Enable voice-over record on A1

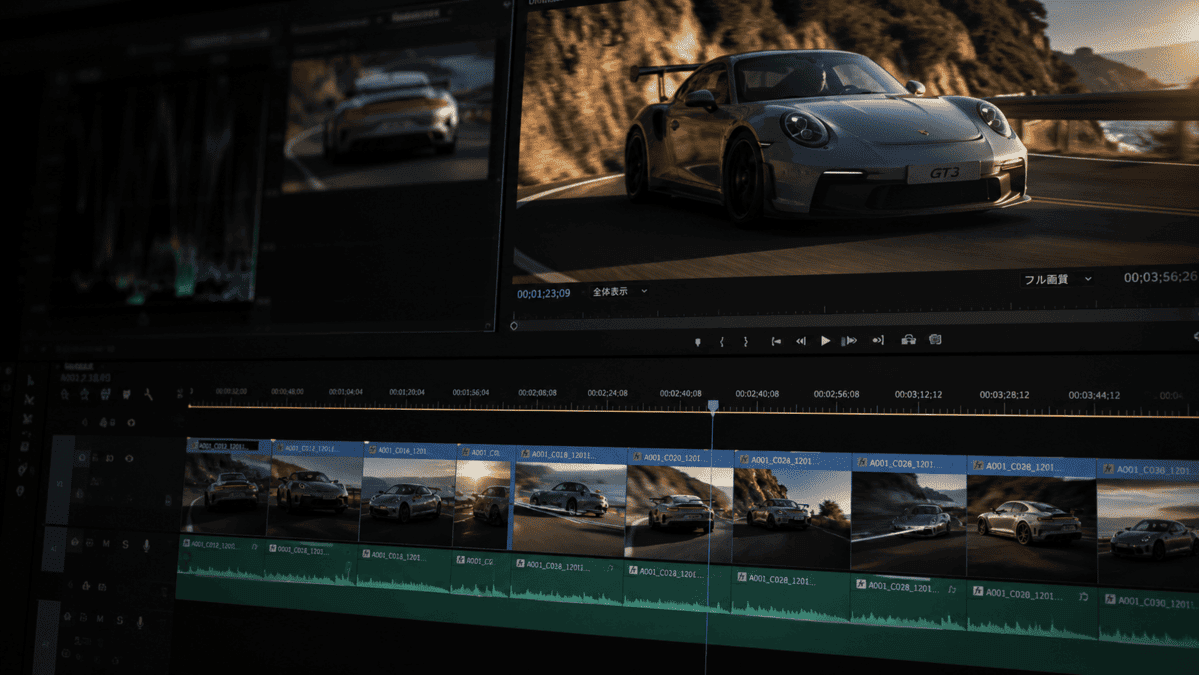[x=146, y=545]
